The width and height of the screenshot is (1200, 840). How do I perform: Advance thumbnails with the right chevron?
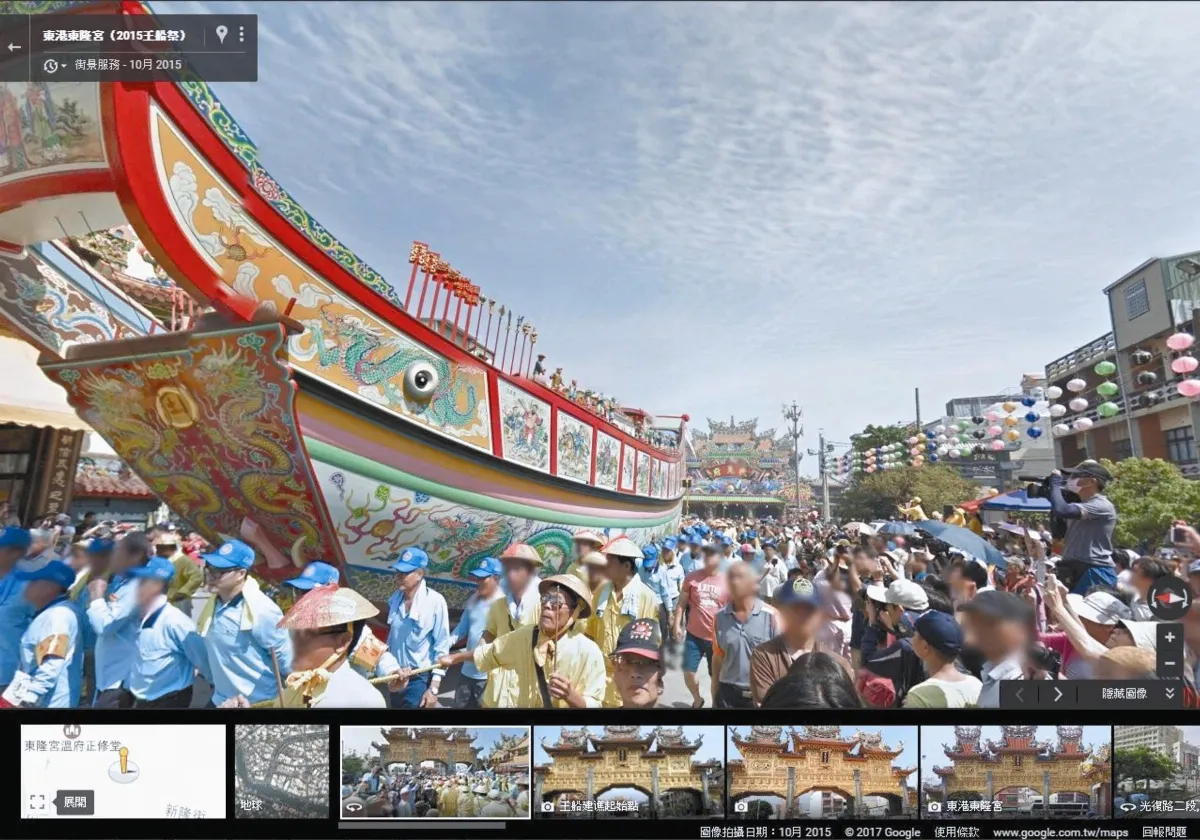1059,692
